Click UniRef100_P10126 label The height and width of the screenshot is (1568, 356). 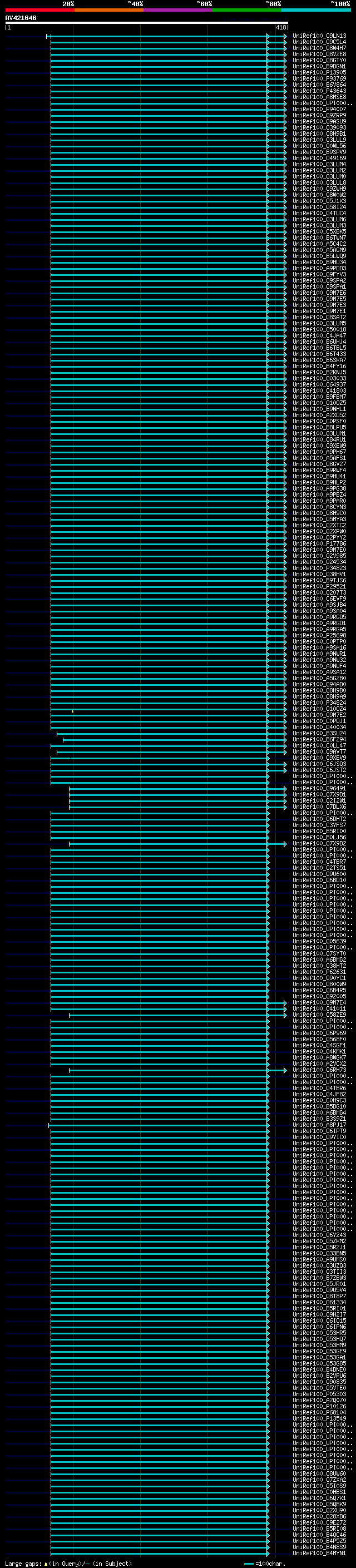tap(319, 1406)
